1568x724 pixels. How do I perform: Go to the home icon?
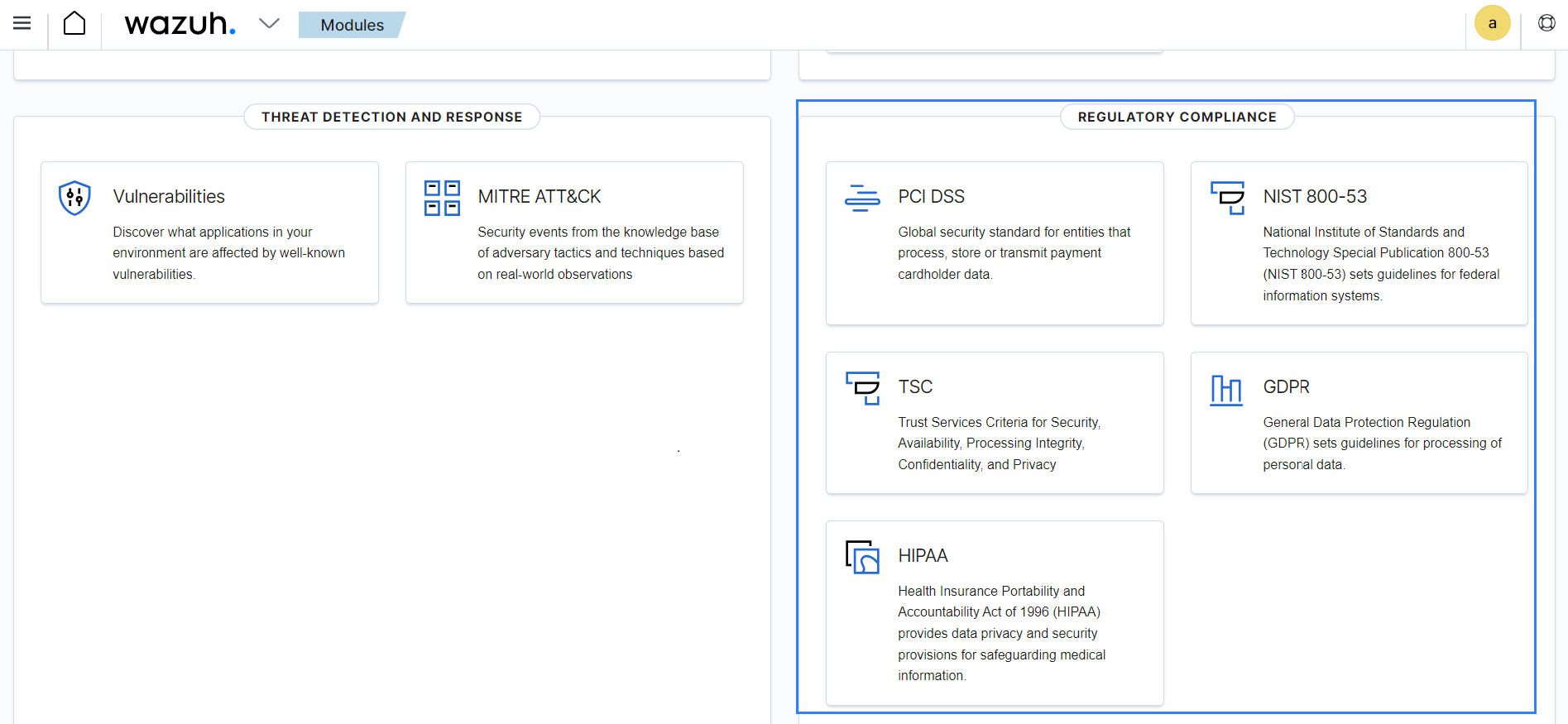[74, 23]
